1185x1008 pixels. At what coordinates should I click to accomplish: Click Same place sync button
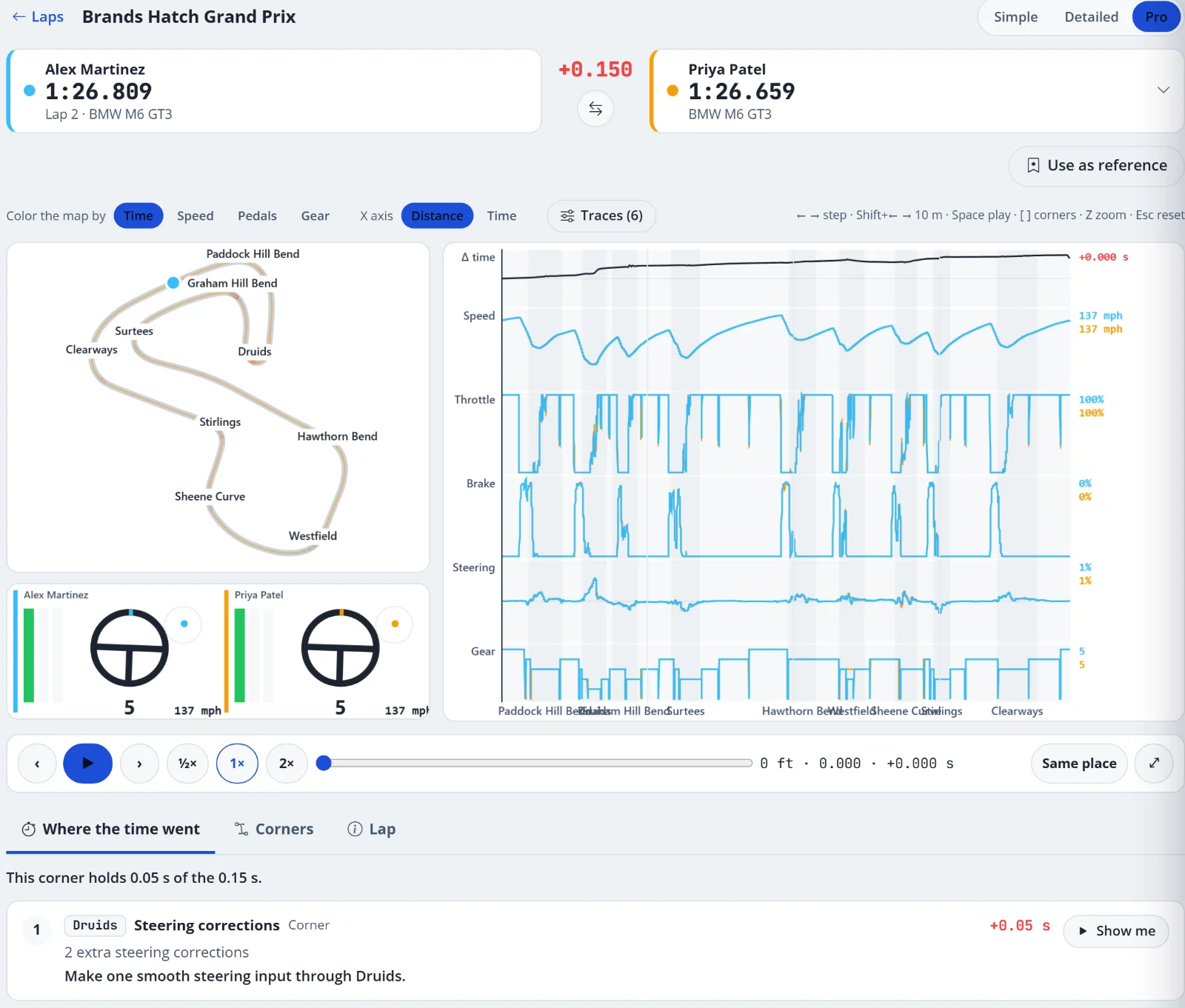click(1079, 764)
